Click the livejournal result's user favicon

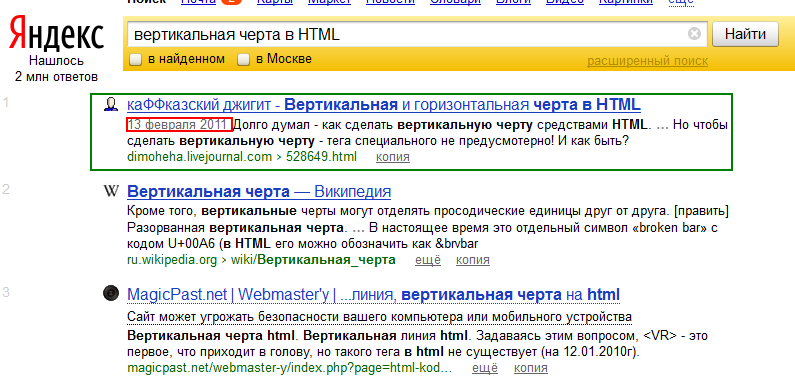(111, 105)
